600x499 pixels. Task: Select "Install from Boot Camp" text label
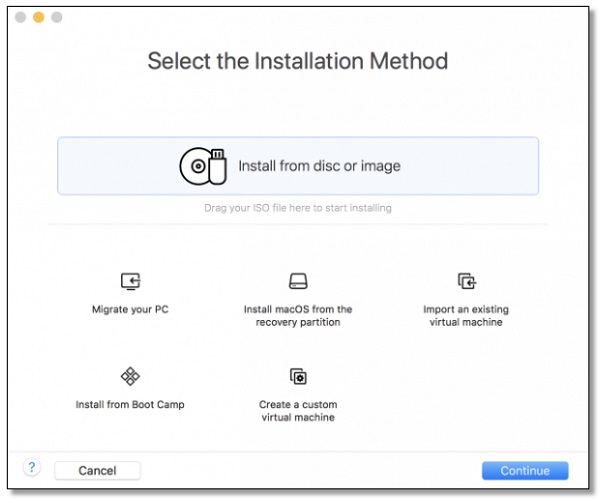click(x=130, y=404)
